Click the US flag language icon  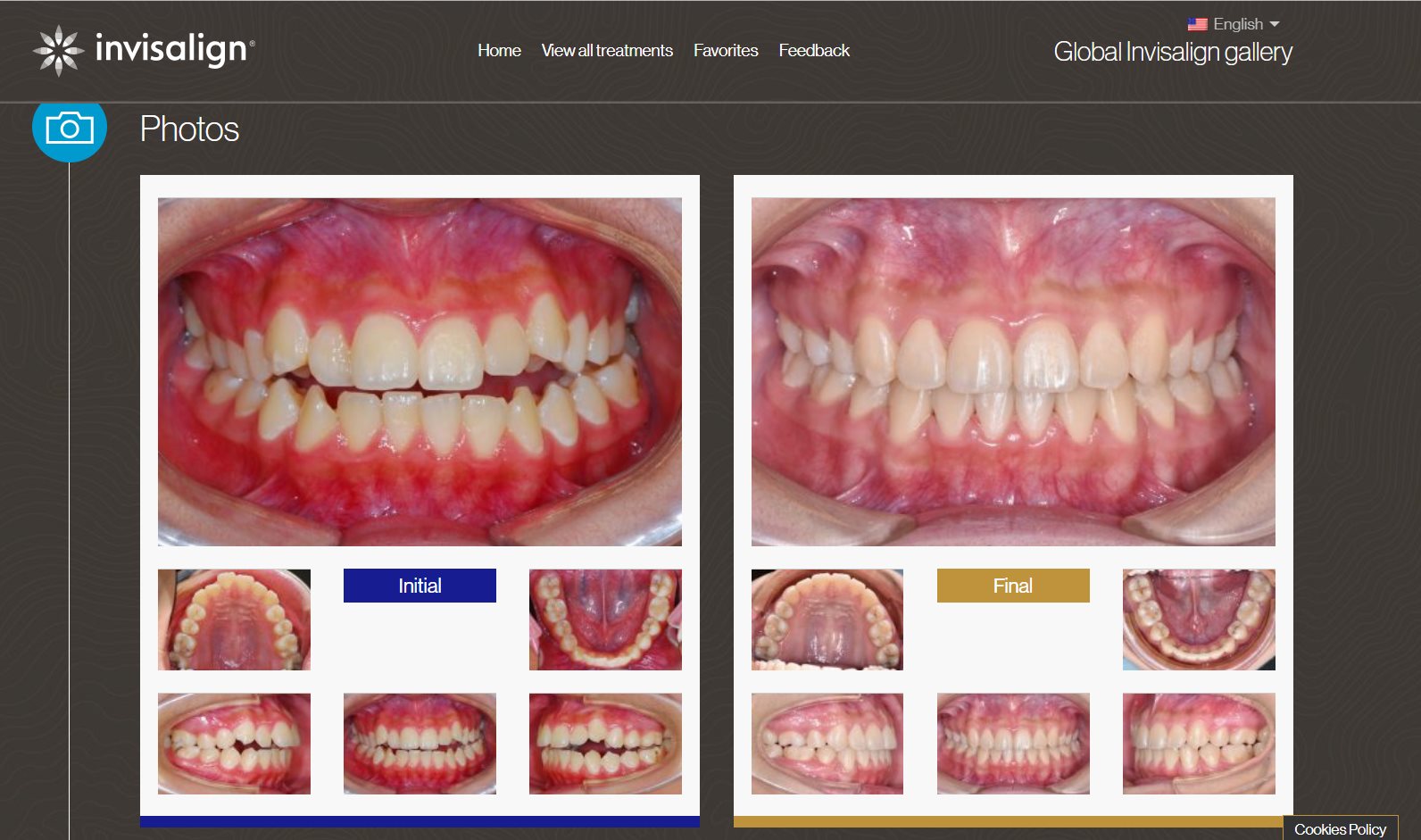click(1197, 24)
